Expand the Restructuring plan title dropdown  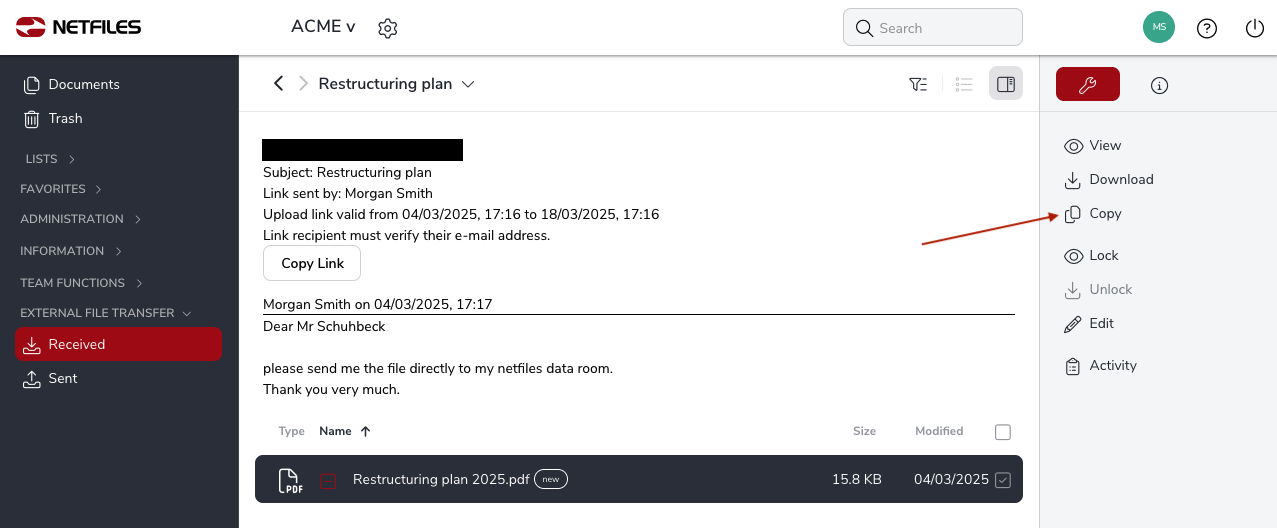coord(467,84)
